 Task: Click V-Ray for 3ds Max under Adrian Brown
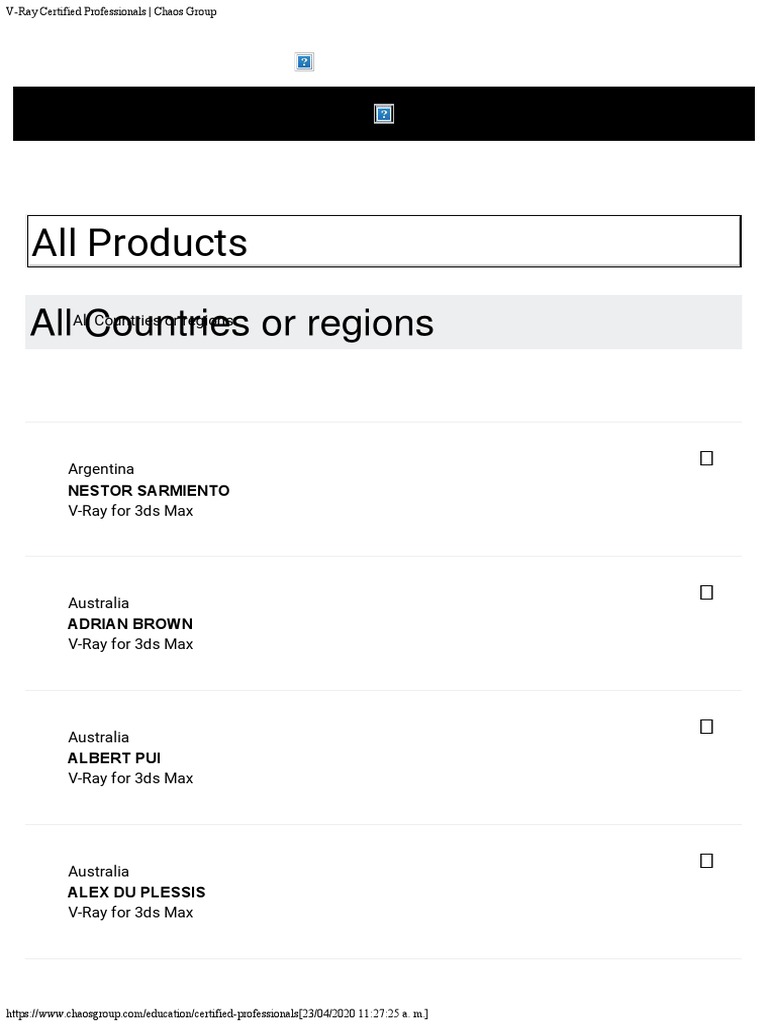(x=130, y=644)
